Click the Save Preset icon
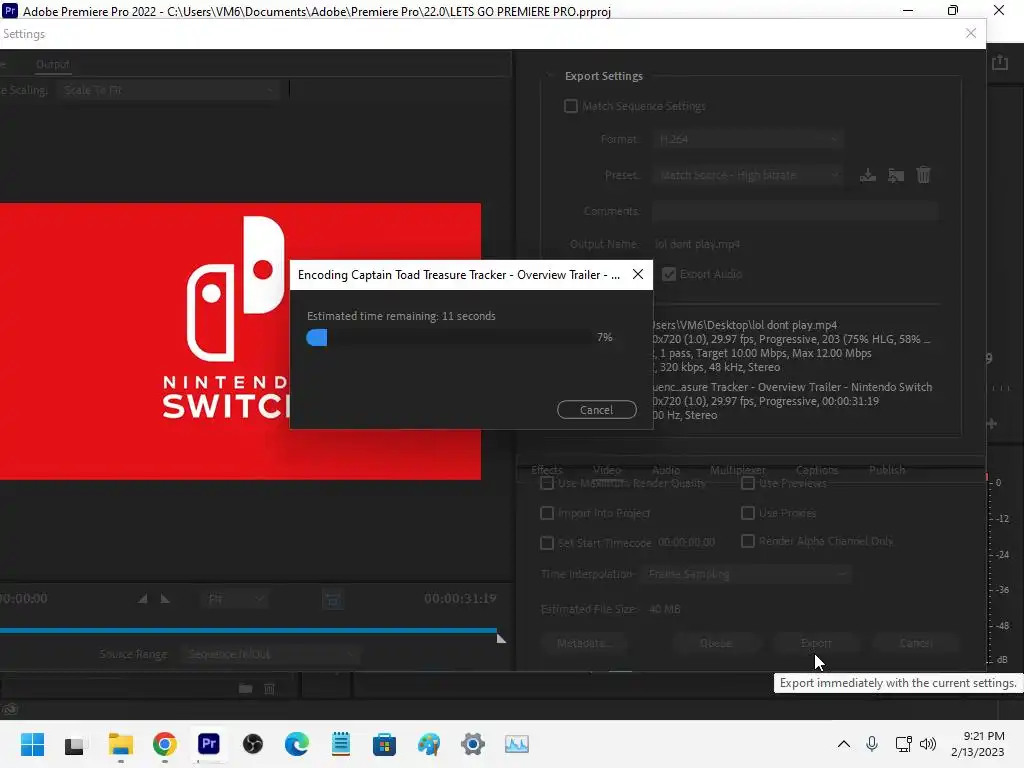This screenshot has width=1024, height=768. tap(867, 175)
